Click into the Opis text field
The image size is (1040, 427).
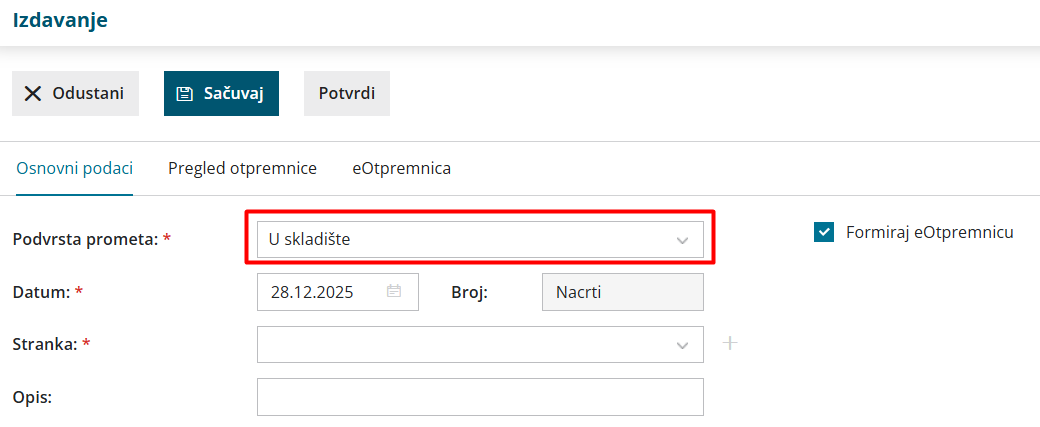(480, 396)
